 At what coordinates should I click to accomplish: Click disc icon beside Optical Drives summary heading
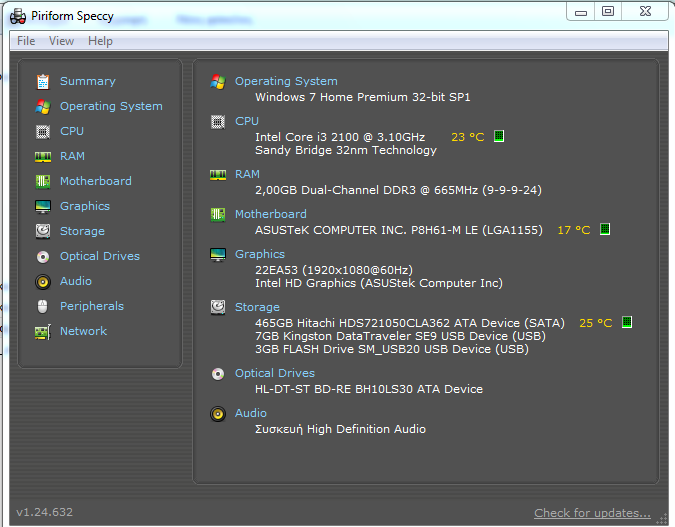pos(218,374)
